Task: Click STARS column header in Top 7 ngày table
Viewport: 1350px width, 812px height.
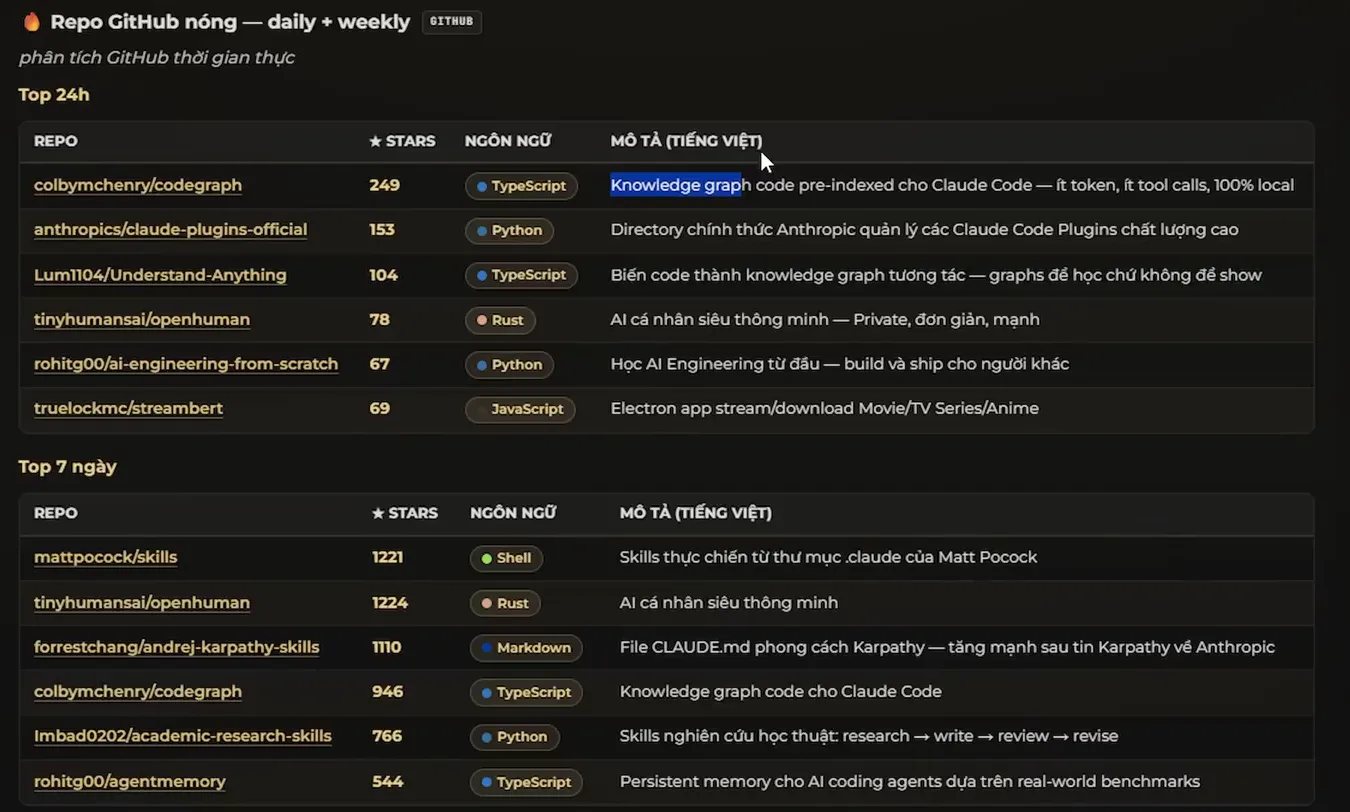Action: click(x=405, y=513)
